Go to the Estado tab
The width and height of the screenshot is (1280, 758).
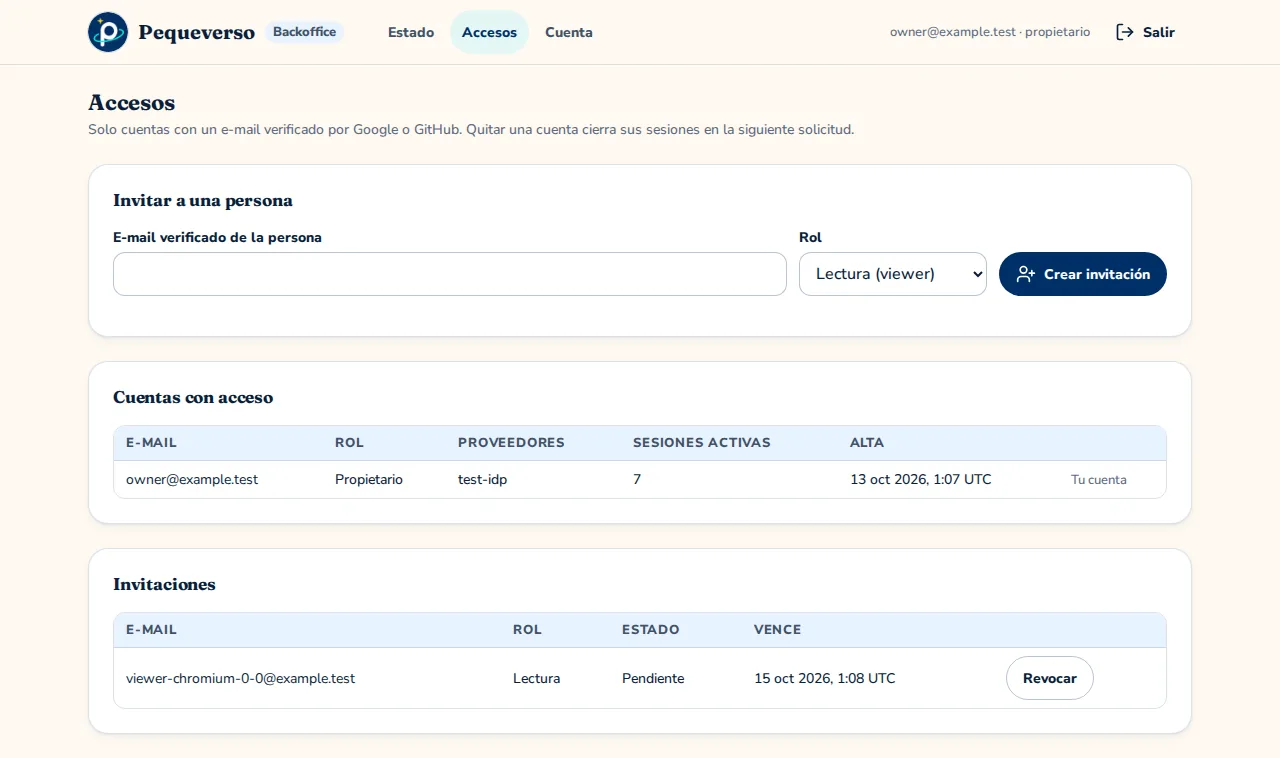(x=411, y=32)
